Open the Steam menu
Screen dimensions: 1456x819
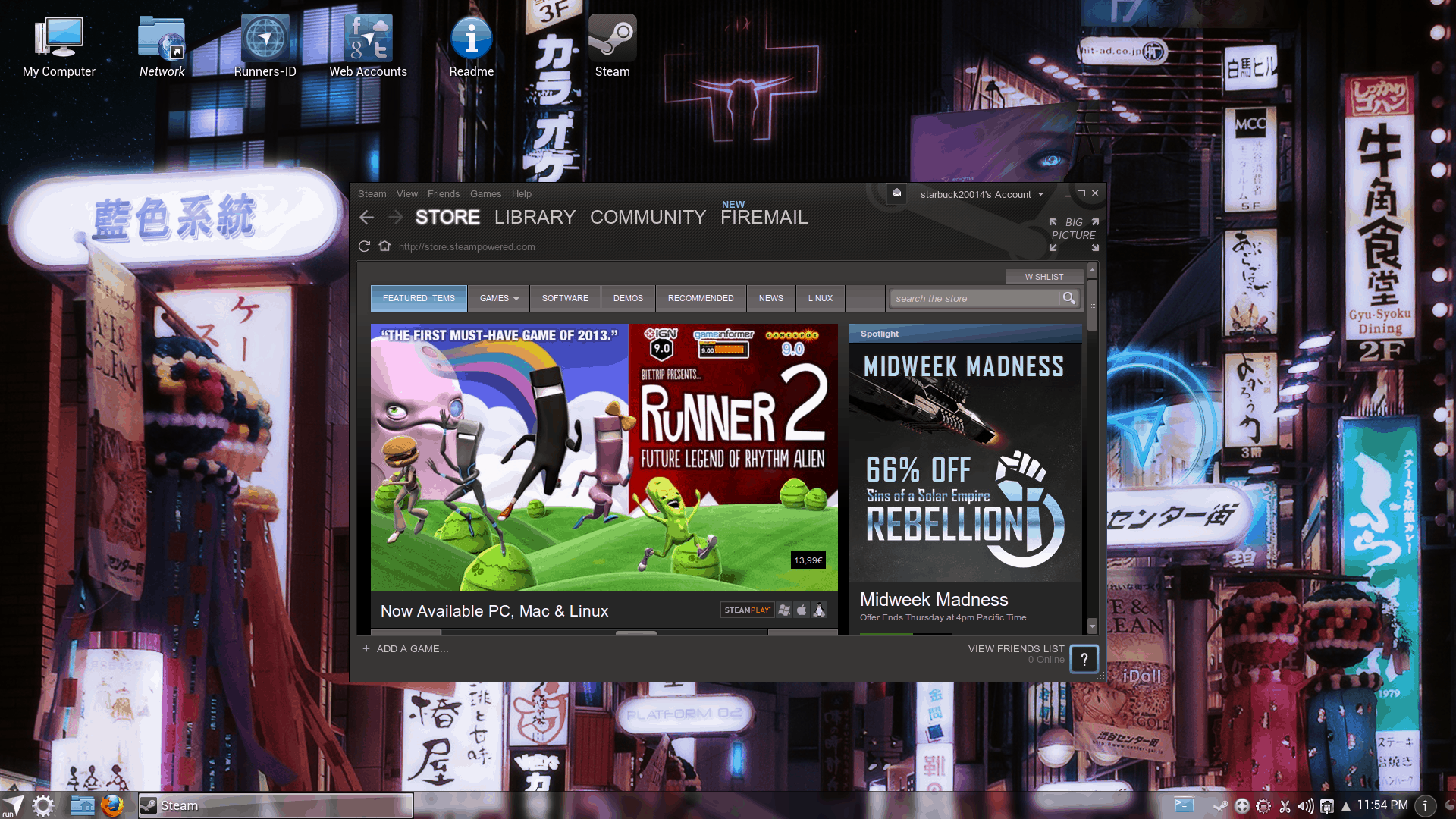(372, 193)
